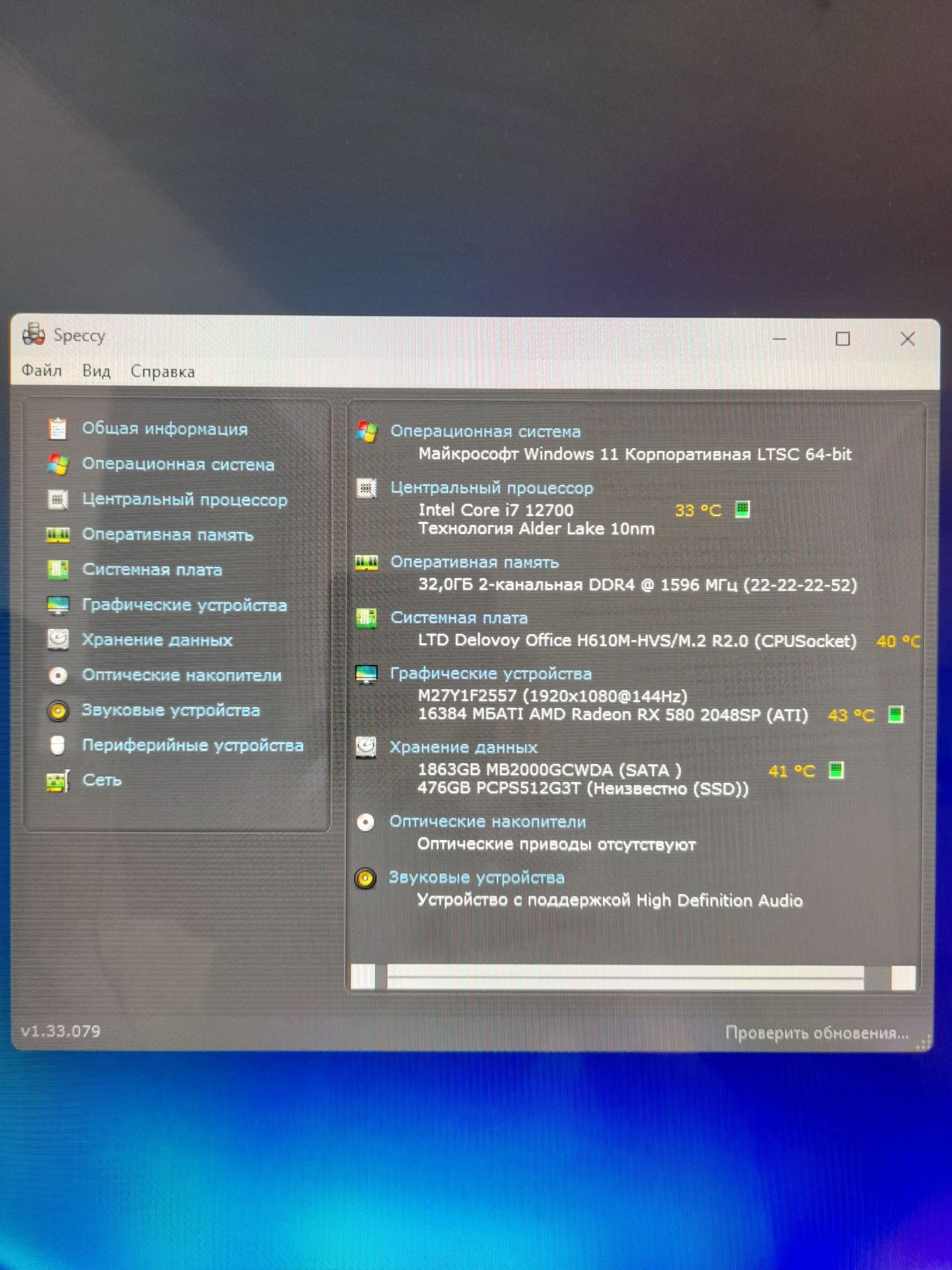Click the Операционная система Windows icon in sidebar
Image resolution: width=952 pixels, height=1270 pixels.
(x=58, y=464)
